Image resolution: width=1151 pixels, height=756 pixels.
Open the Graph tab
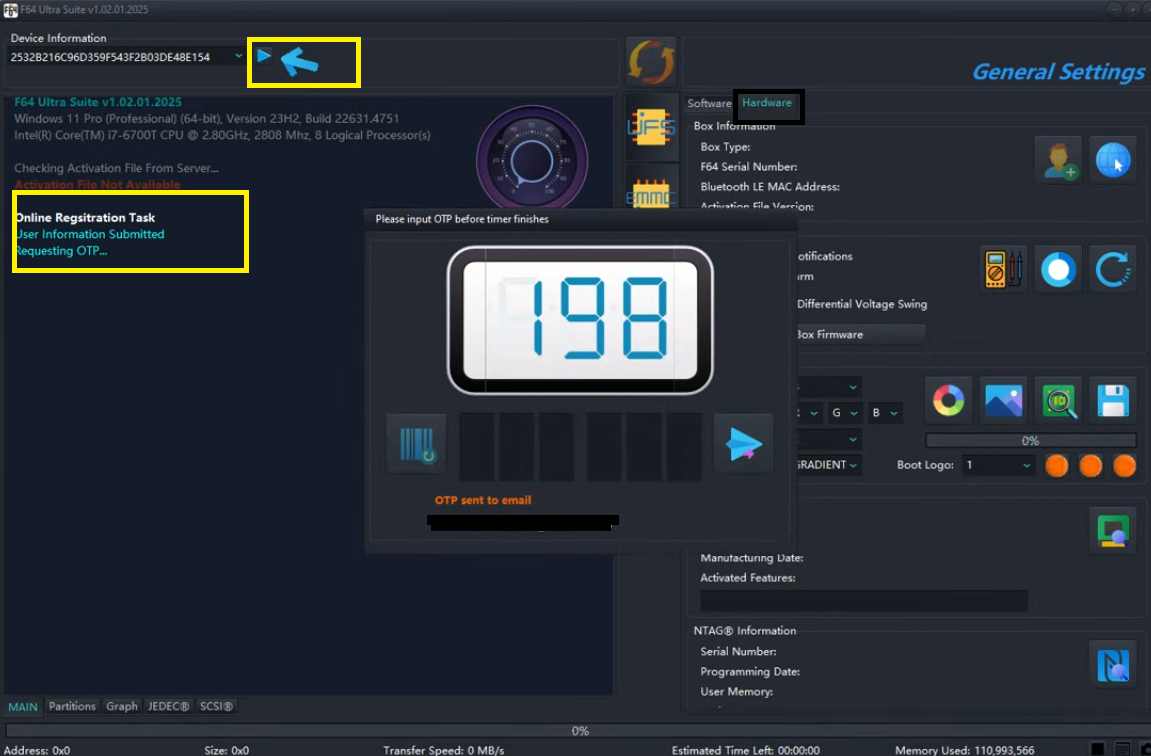[122, 706]
